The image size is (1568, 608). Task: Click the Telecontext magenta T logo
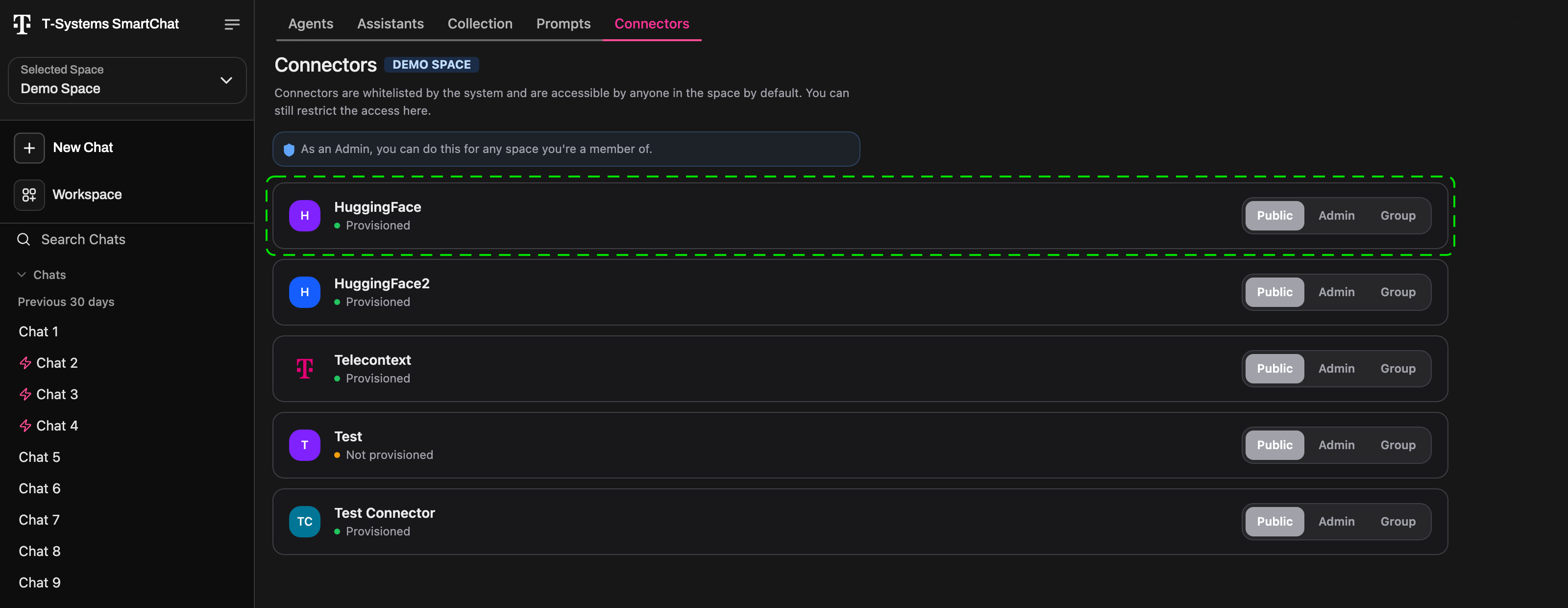[304, 369]
